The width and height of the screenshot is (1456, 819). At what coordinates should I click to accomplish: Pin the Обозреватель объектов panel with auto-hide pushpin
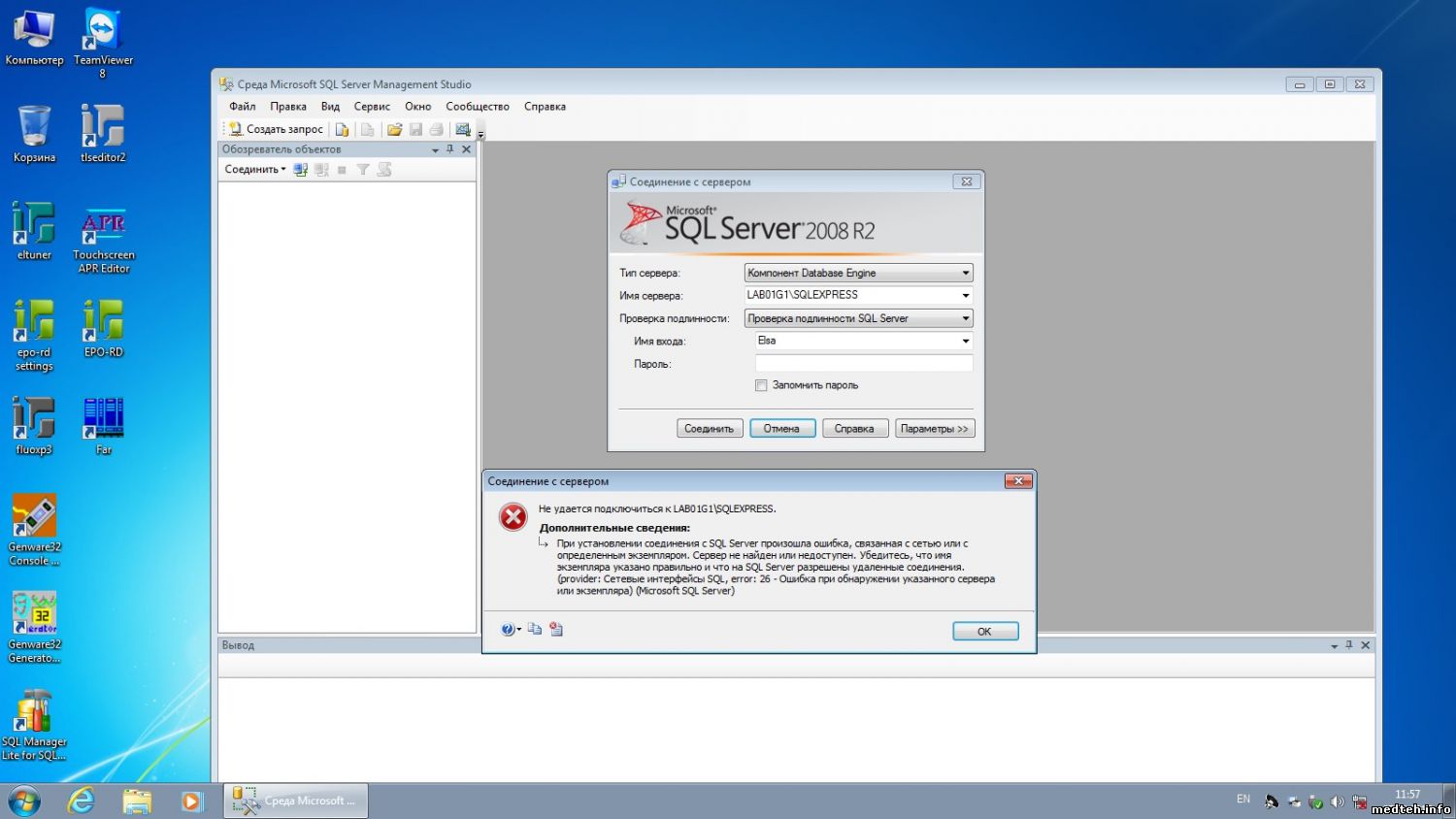(449, 149)
